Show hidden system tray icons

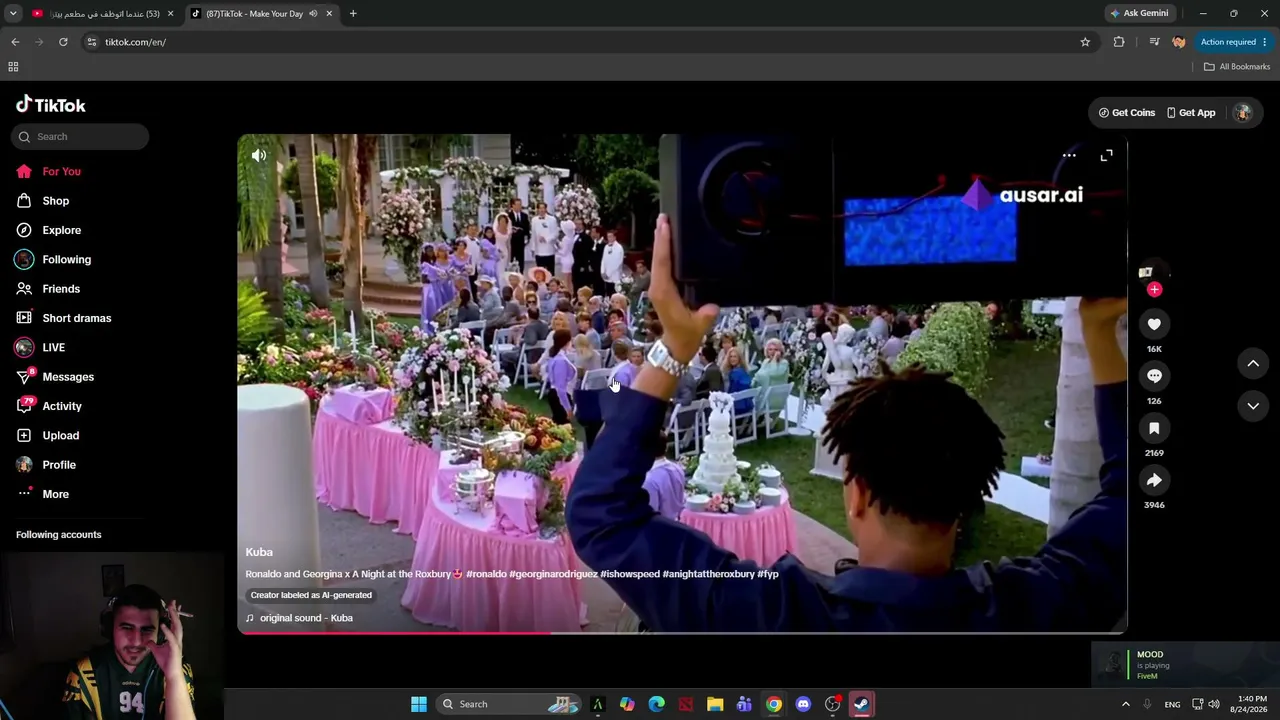click(1125, 704)
